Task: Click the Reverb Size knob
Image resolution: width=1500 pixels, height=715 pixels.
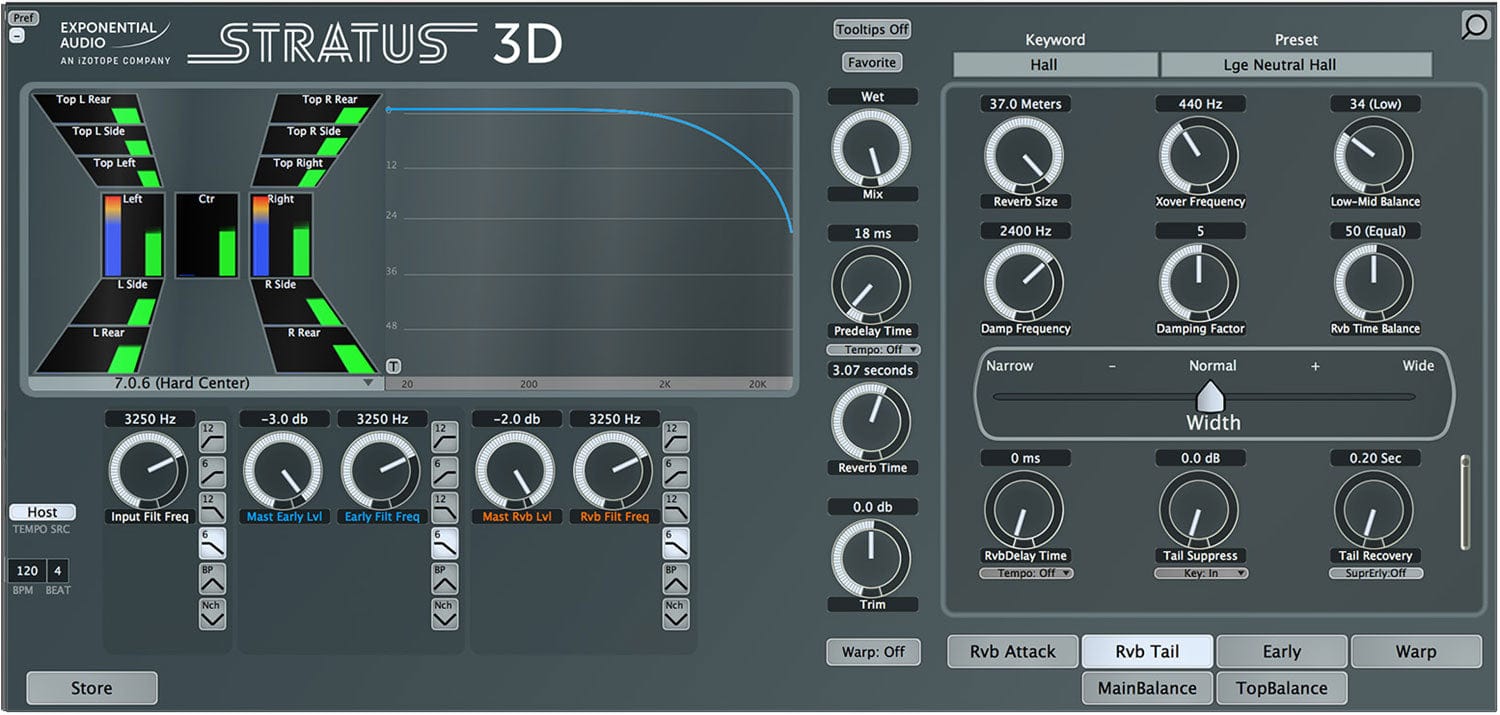Action: pos(1024,156)
